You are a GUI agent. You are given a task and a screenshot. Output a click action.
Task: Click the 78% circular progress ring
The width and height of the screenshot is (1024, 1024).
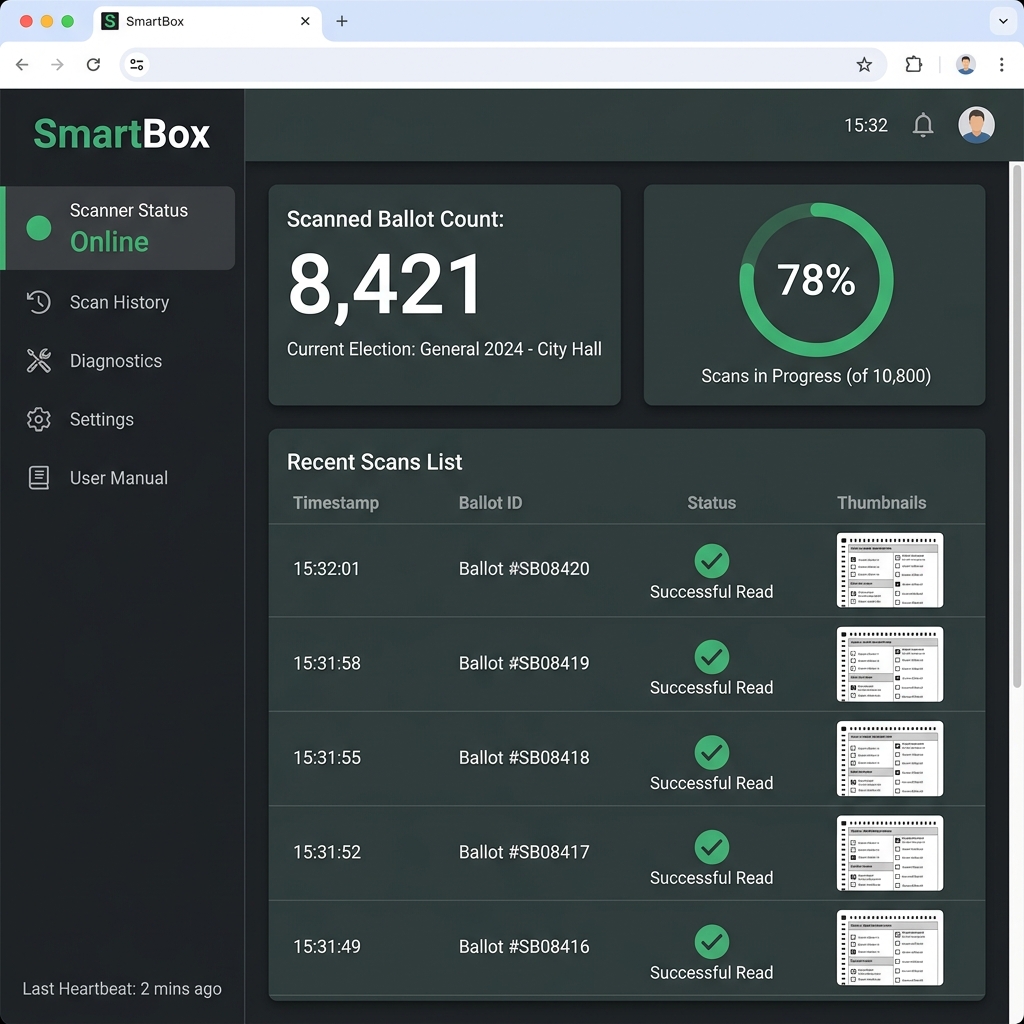click(816, 280)
